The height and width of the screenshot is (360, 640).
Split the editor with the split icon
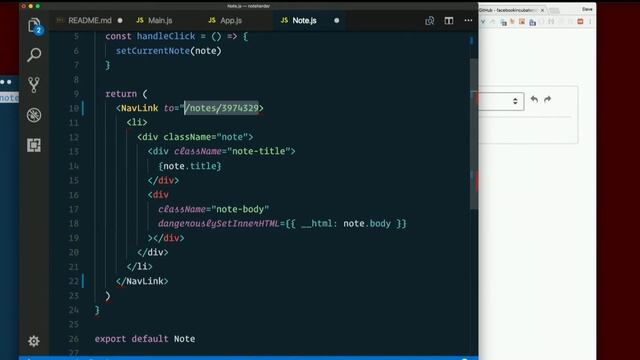(x=449, y=20)
